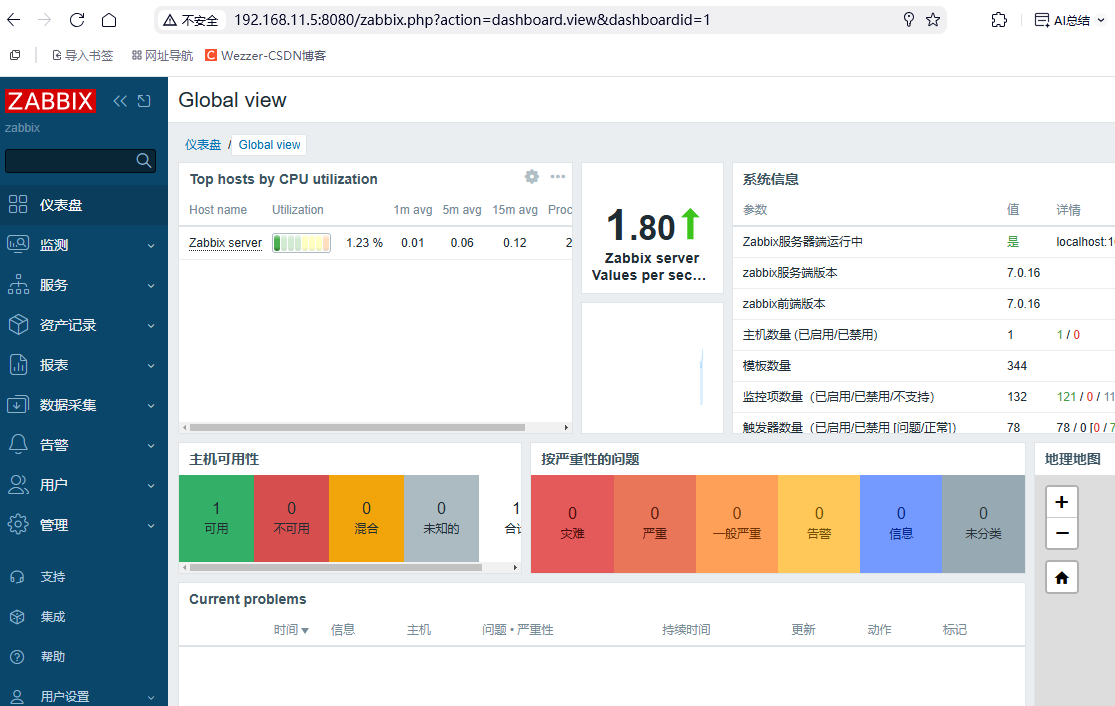Click the map home button

click(x=1062, y=577)
